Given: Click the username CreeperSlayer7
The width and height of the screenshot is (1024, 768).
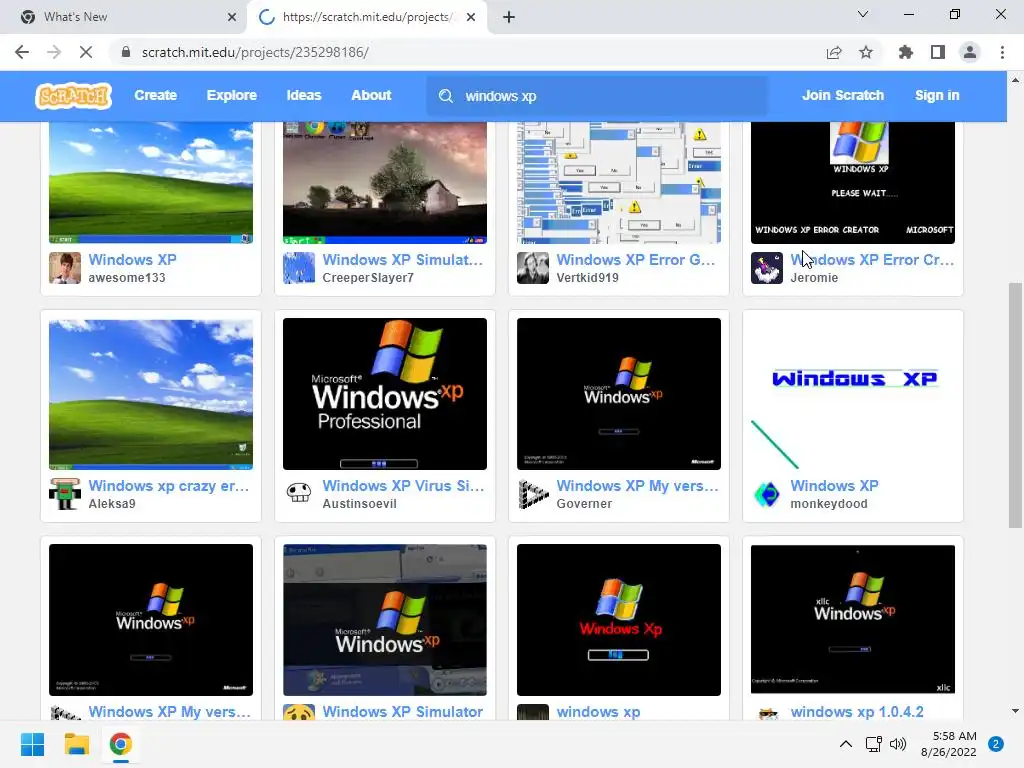Looking at the screenshot, I should point(368,278).
